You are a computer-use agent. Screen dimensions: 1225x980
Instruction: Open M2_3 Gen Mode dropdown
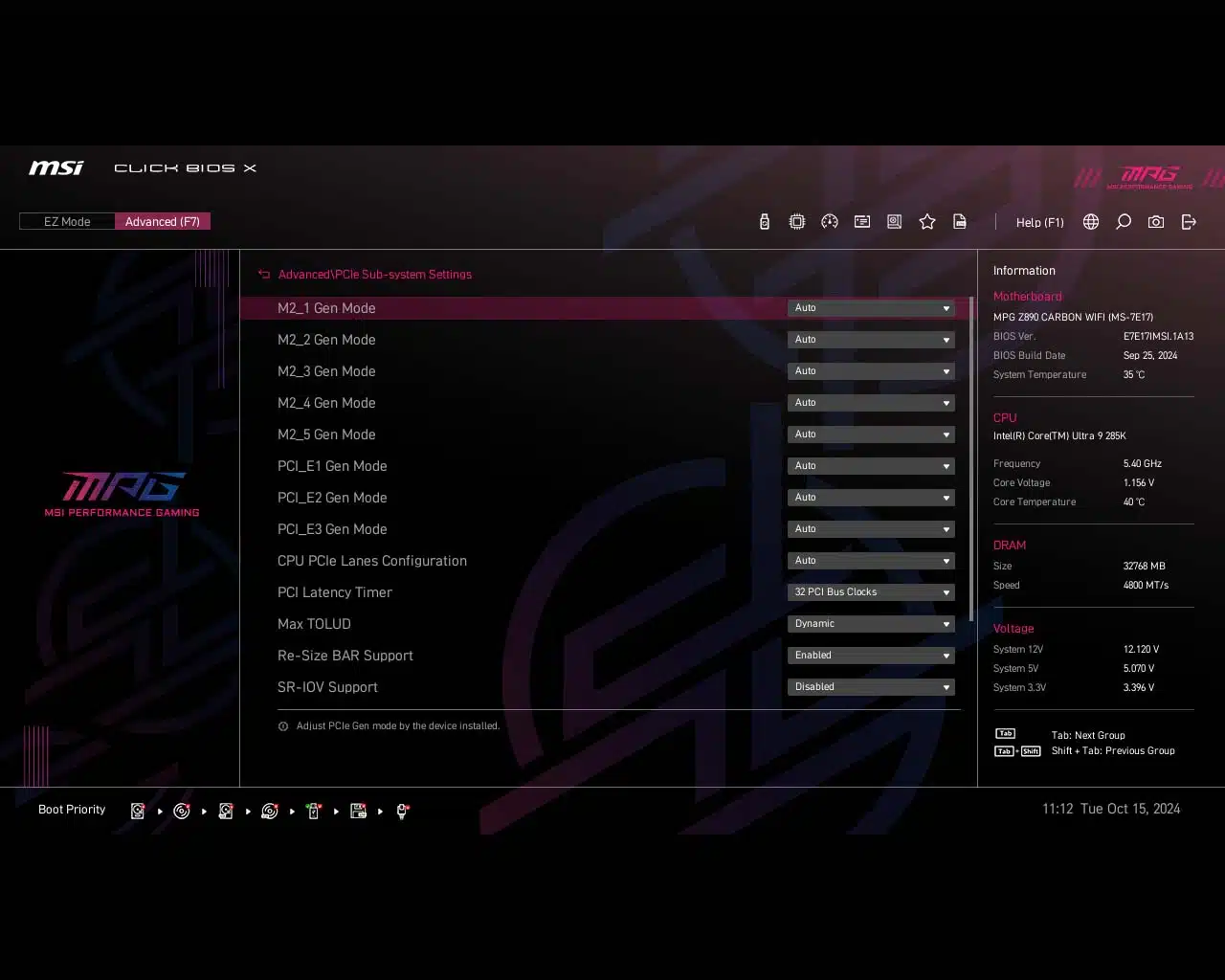coord(871,371)
